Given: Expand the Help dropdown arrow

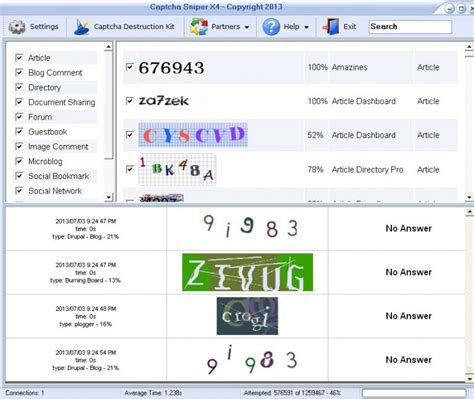Looking at the screenshot, I should click(306, 27).
